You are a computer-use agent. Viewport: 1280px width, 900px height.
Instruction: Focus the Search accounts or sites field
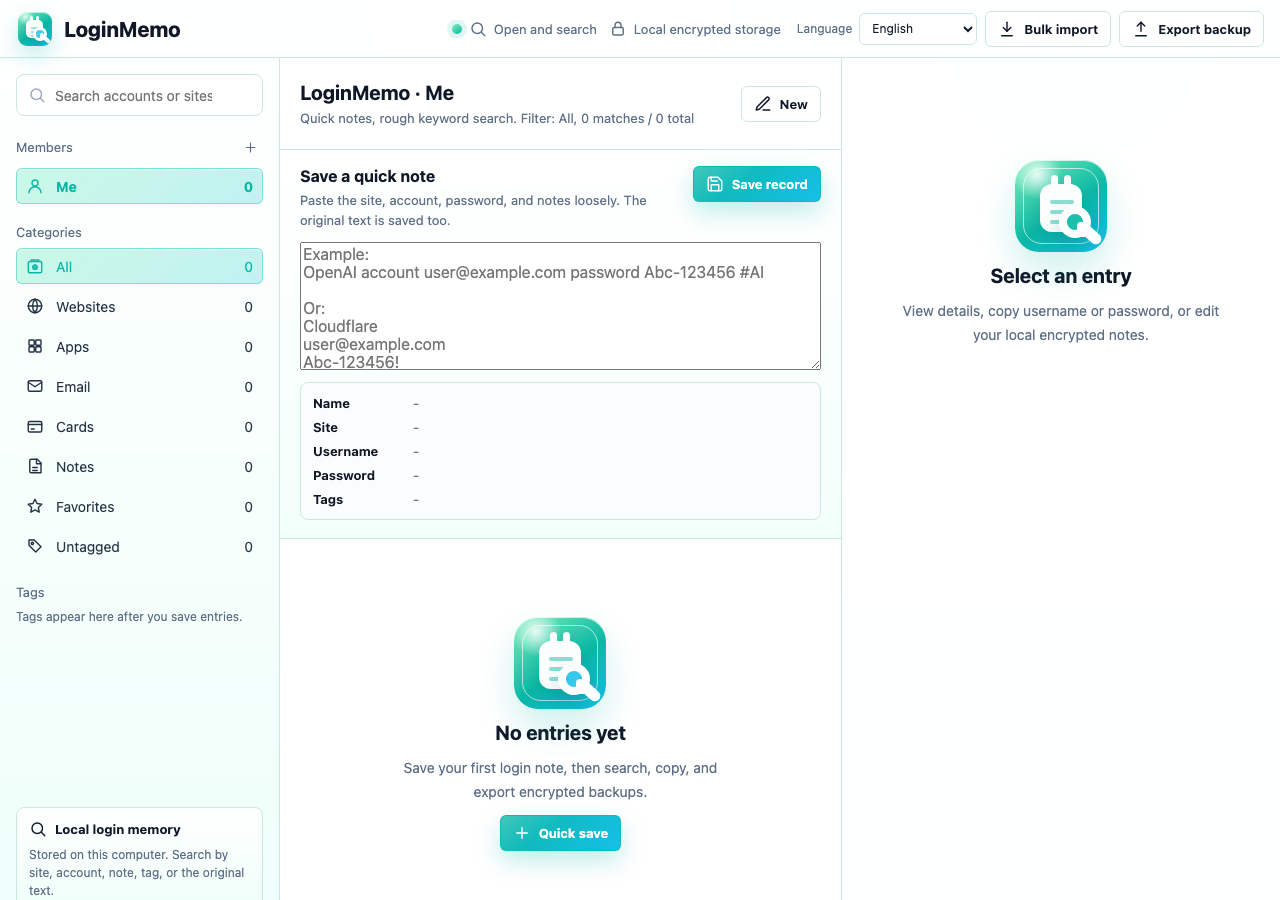139,95
